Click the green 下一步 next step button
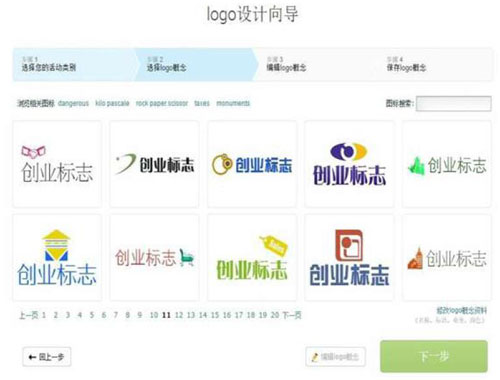Screen dimensions: 500x380 (434, 356)
